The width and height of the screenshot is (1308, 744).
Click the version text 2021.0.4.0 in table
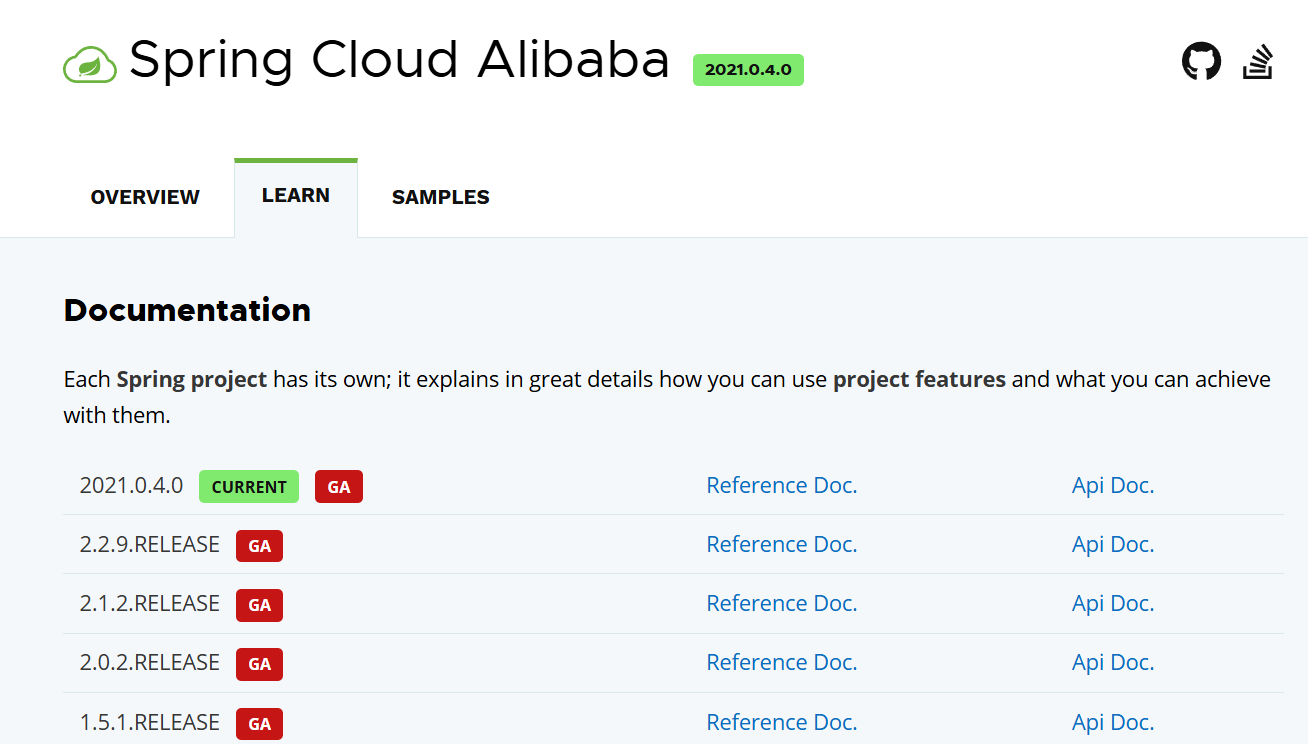coord(131,485)
